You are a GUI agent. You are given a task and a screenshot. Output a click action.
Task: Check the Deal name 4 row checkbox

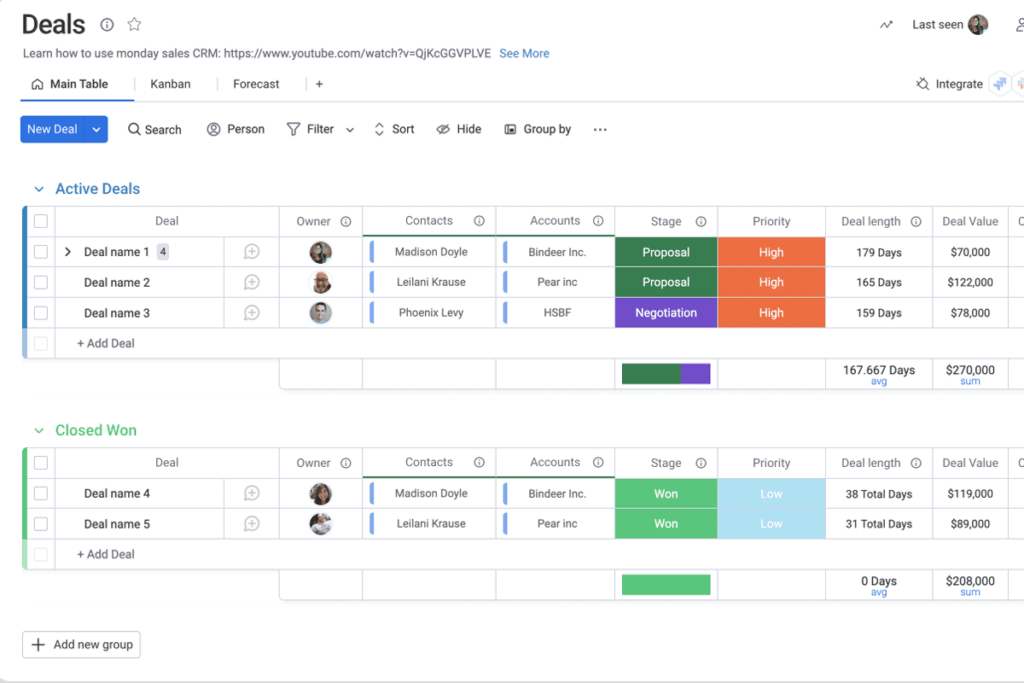40,494
